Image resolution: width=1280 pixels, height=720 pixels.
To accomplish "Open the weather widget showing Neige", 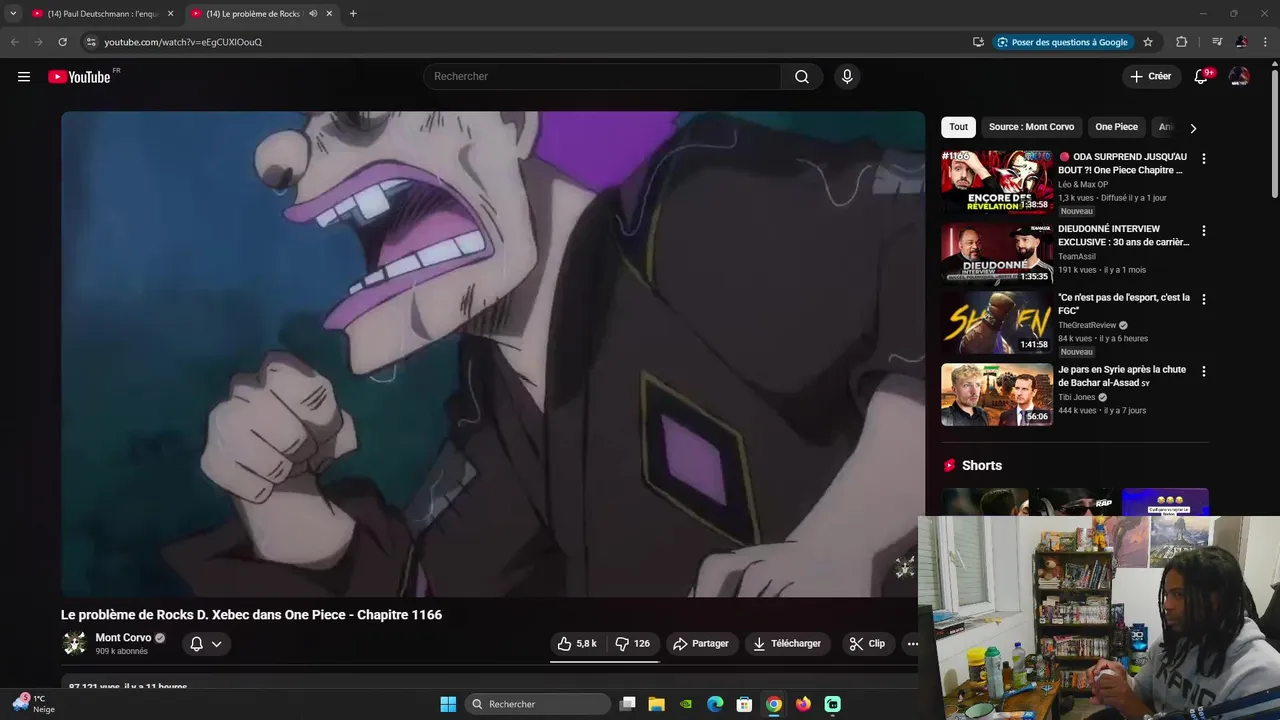I will coord(33,704).
